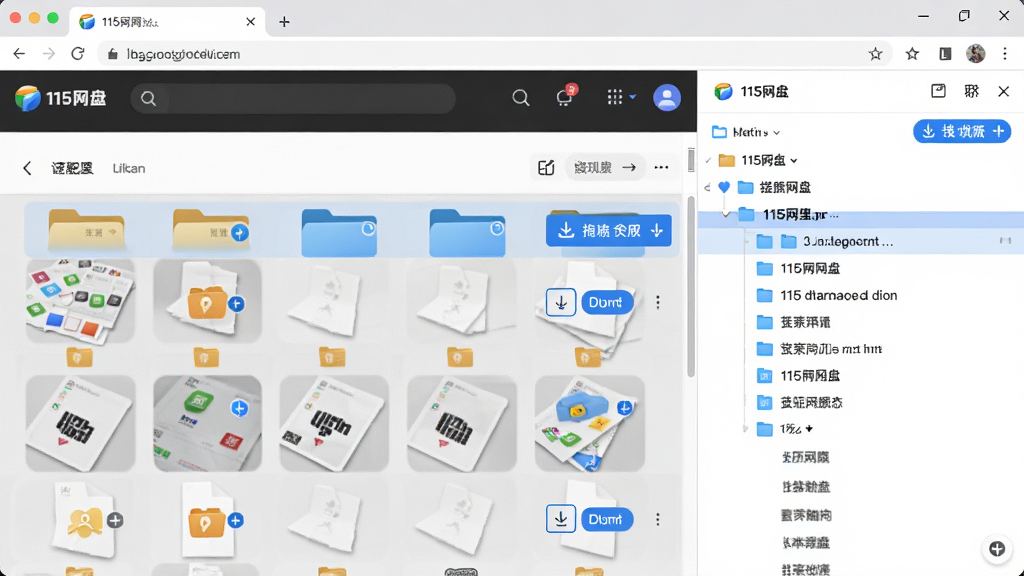Click the blue download-plus button in the side panel
Screen dimensions: 1024x576
coord(962,131)
